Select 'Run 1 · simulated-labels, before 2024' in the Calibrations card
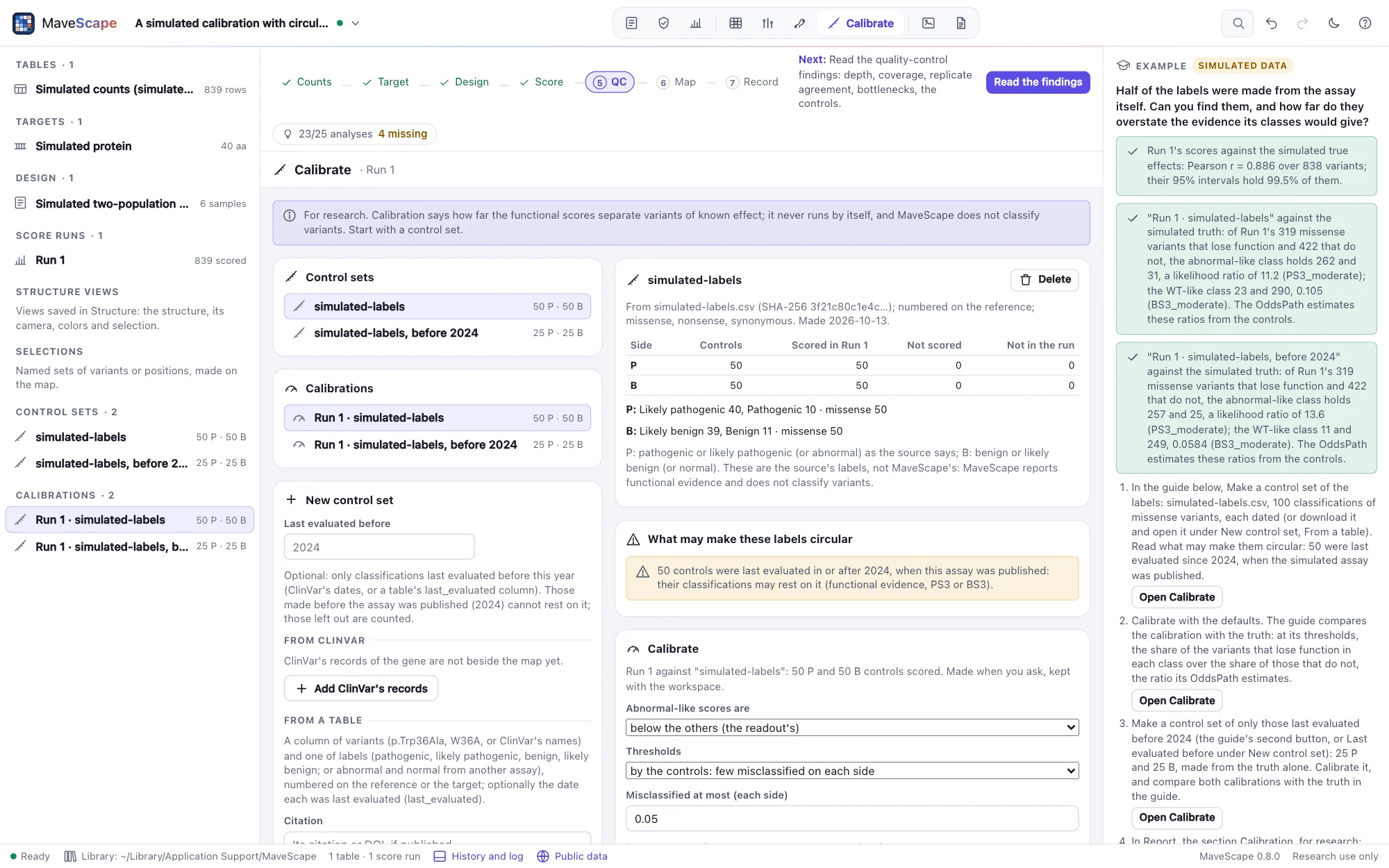Image resolution: width=1389 pixels, height=868 pixels. coord(437,444)
